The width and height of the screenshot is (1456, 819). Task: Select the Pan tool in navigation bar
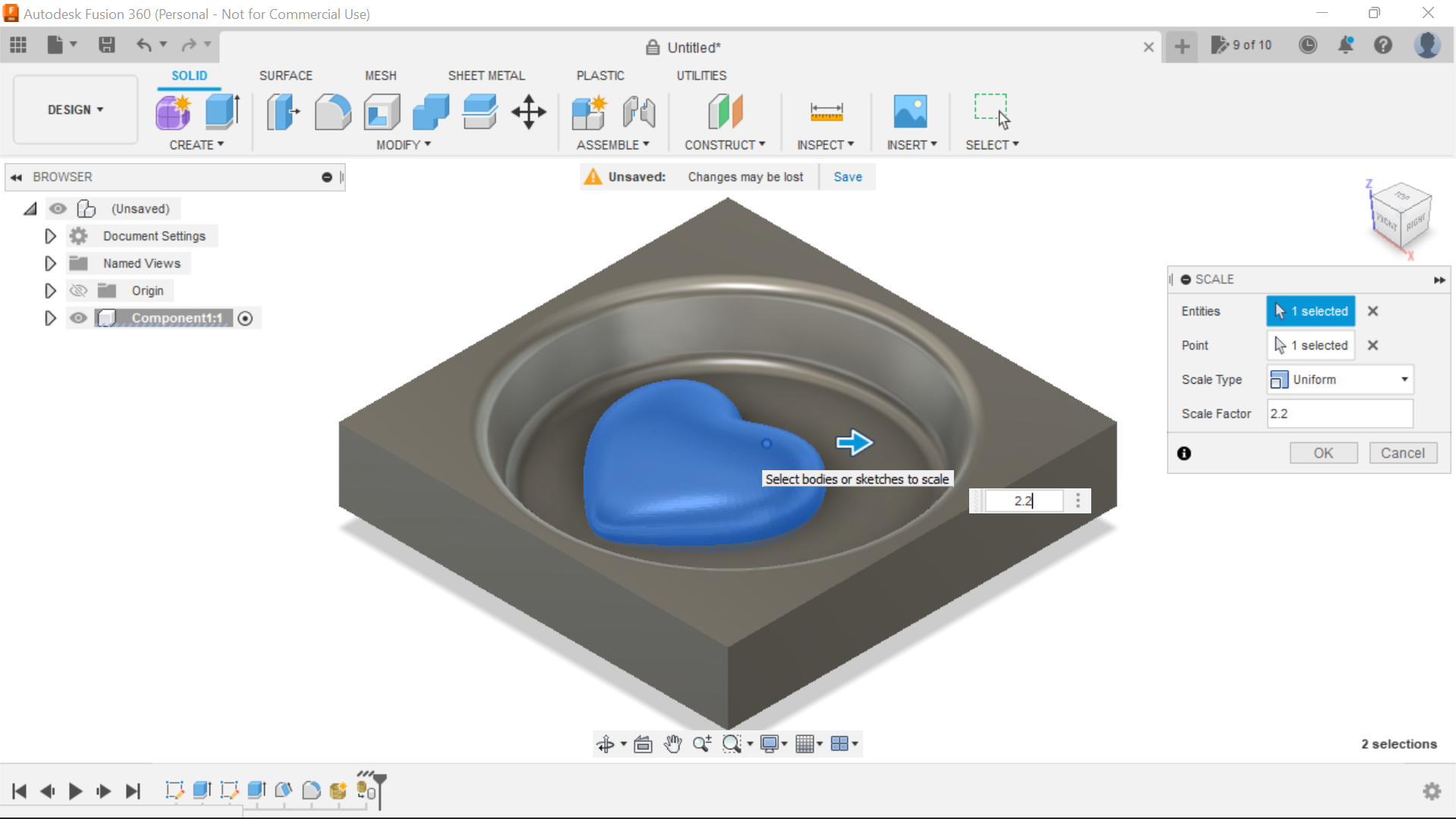point(672,743)
